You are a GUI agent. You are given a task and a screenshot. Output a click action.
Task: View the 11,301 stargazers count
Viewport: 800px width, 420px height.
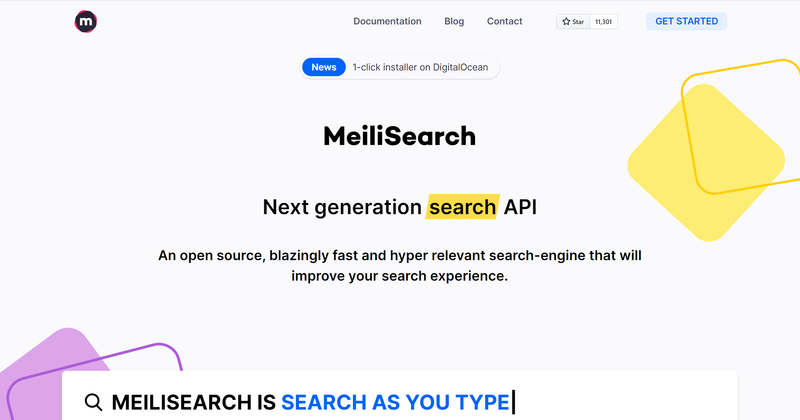pyautogui.click(x=604, y=21)
